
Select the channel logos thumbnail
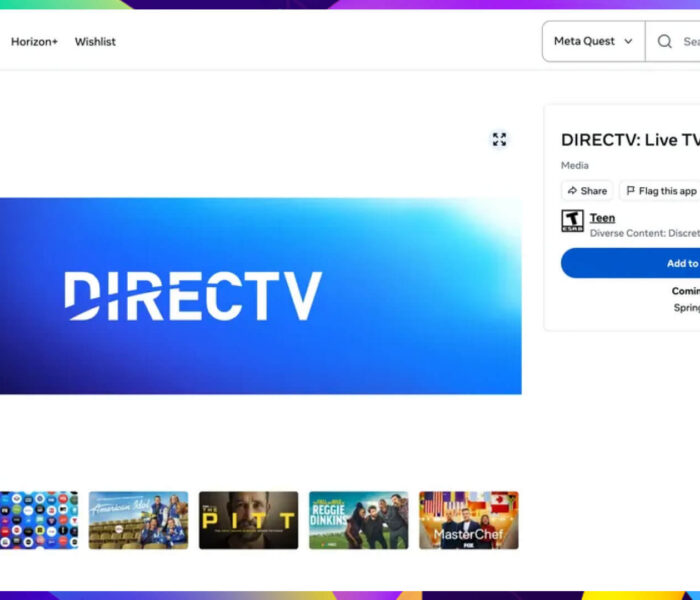click(x=39, y=520)
